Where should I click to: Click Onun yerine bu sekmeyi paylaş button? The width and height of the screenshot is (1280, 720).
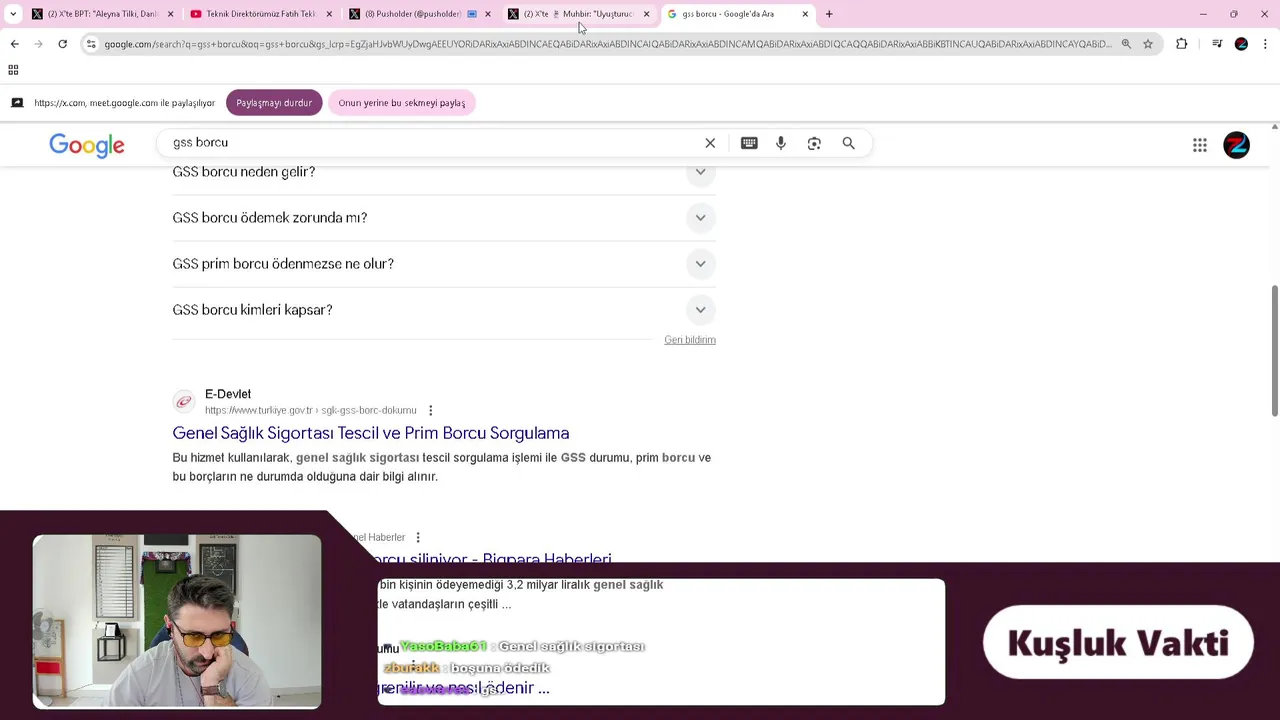click(x=401, y=103)
